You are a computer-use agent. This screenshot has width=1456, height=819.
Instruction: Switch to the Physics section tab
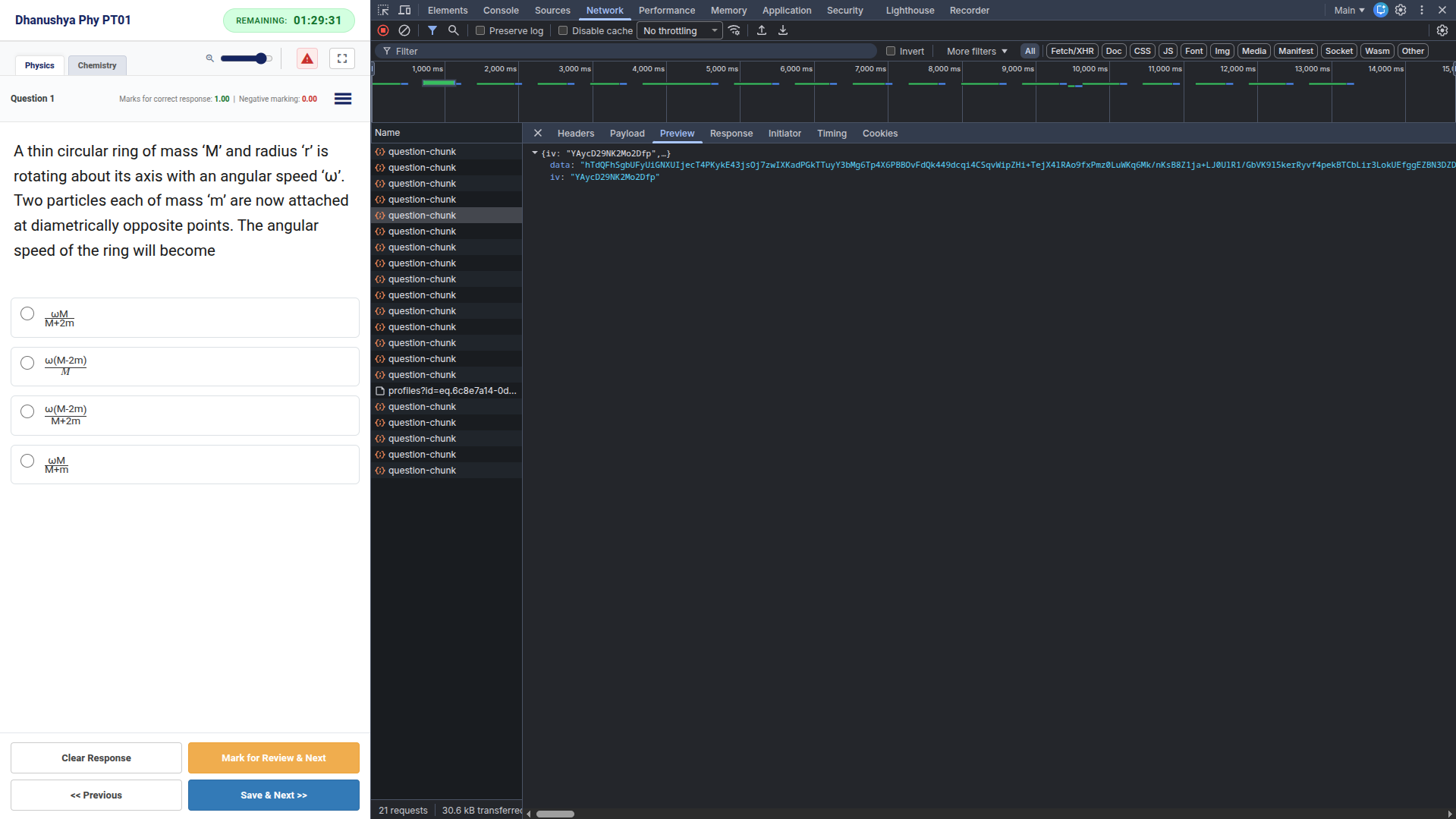[39, 65]
